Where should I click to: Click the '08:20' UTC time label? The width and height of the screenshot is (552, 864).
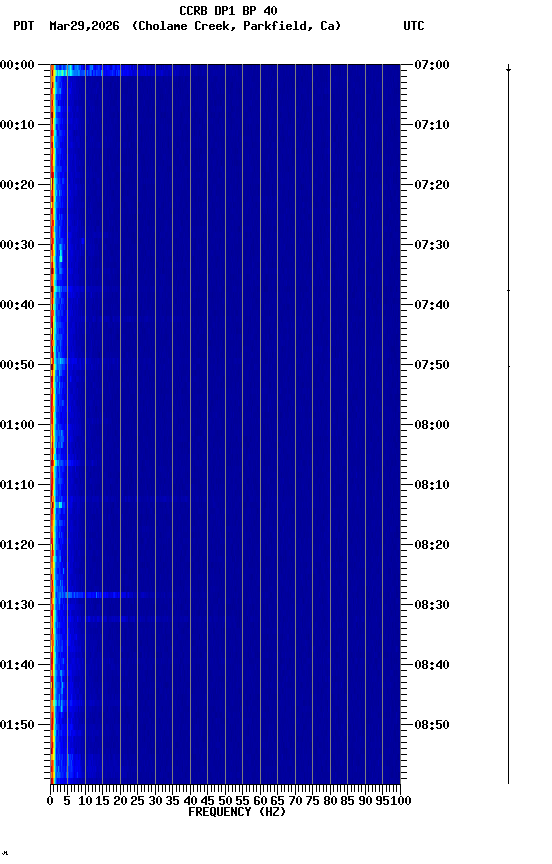coord(432,546)
